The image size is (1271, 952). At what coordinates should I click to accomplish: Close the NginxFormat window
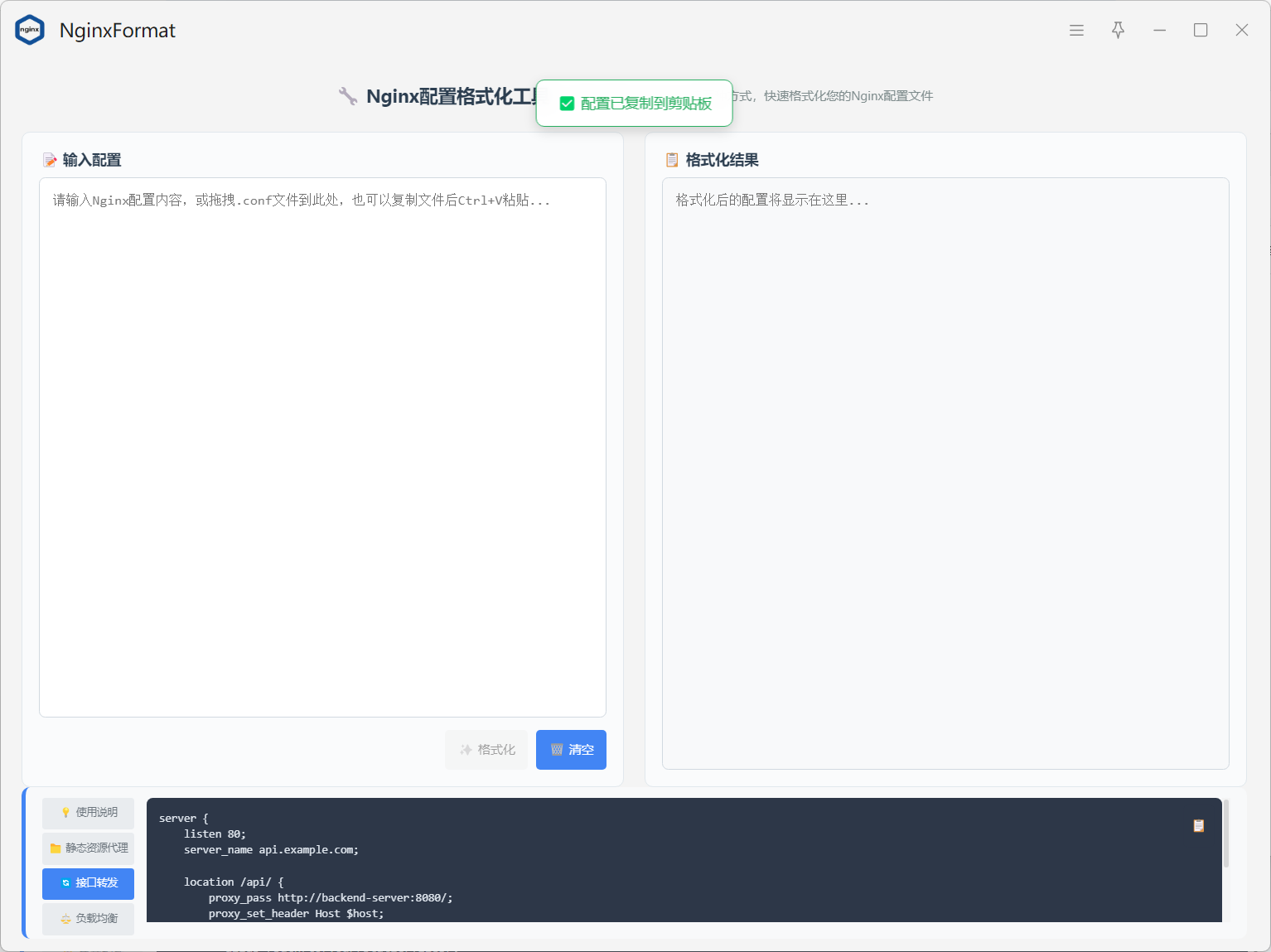coord(1241,30)
